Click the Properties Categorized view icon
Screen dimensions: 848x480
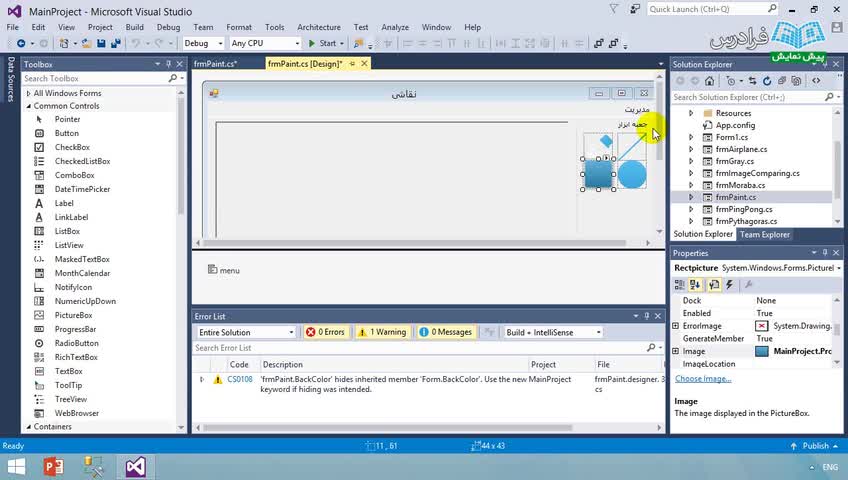point(679,285)
